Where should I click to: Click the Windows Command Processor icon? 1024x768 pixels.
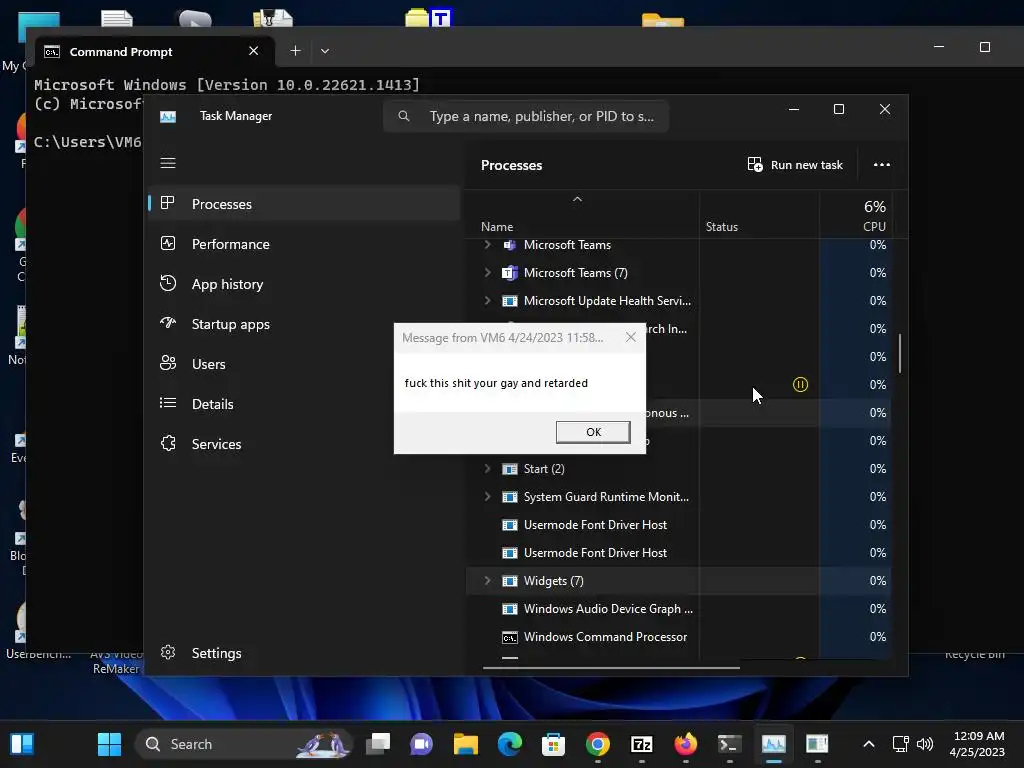pos(509,637)
